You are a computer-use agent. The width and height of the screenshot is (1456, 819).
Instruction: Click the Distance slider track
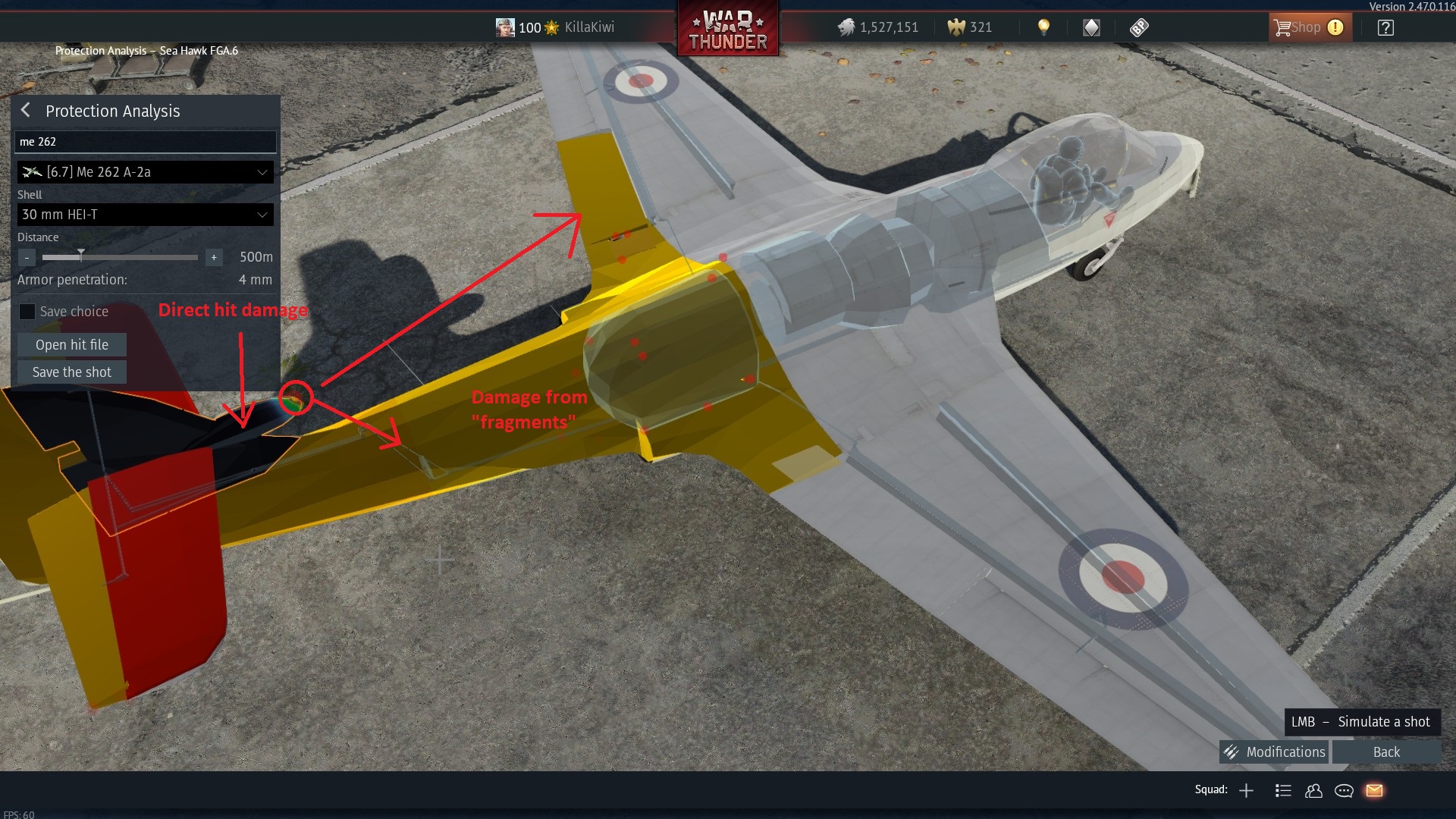[120, 257]
